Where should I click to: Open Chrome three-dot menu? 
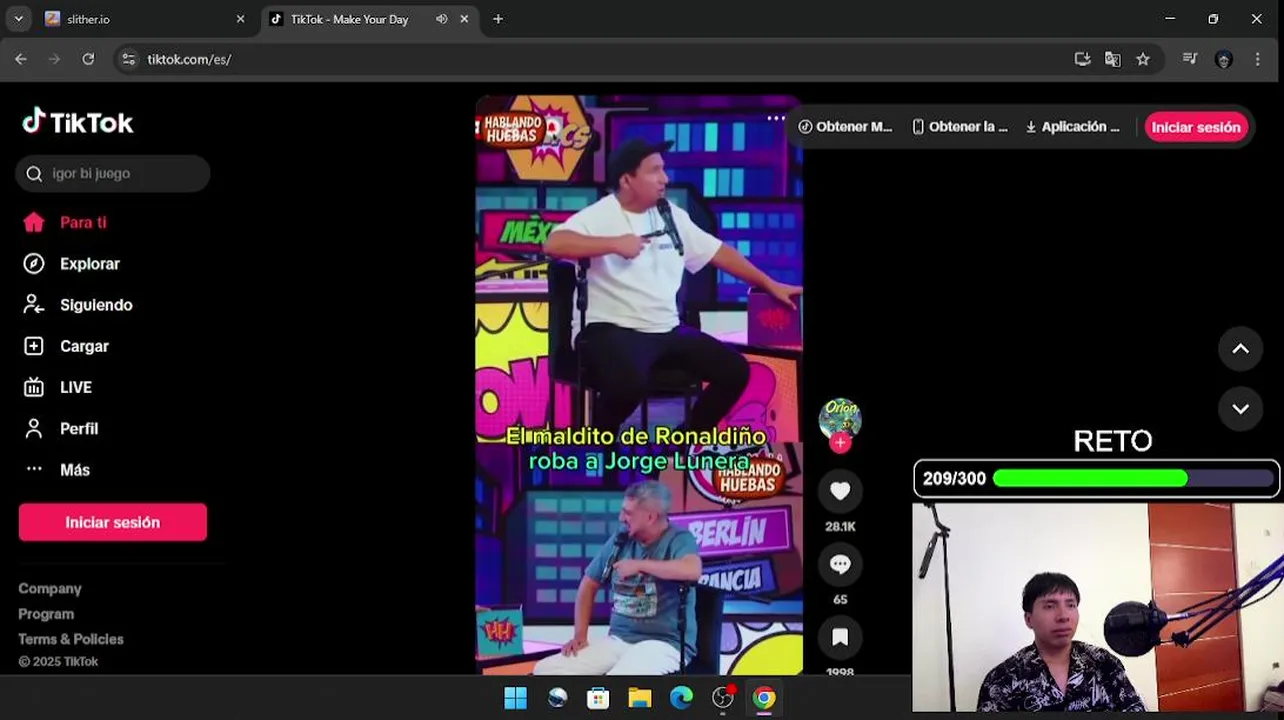coord(1257,59)
